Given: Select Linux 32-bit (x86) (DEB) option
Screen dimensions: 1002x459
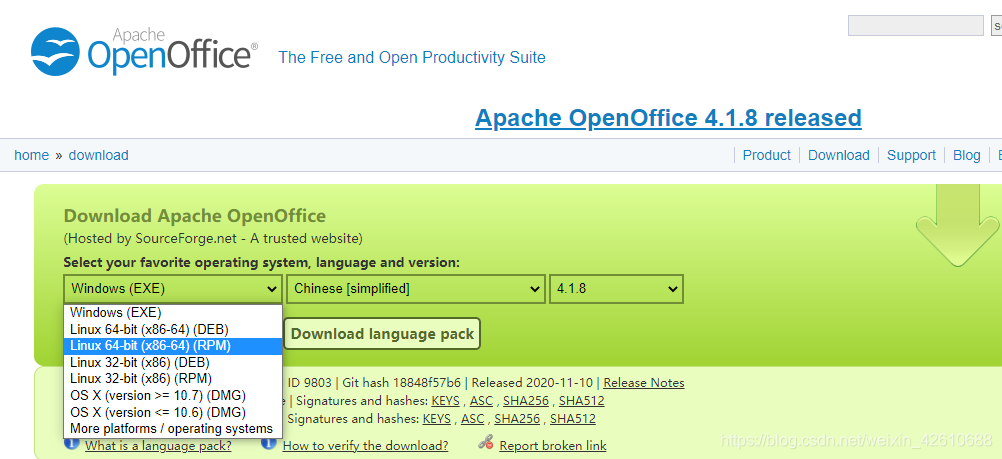Looking at the screenshot, I should coord(173,362).
